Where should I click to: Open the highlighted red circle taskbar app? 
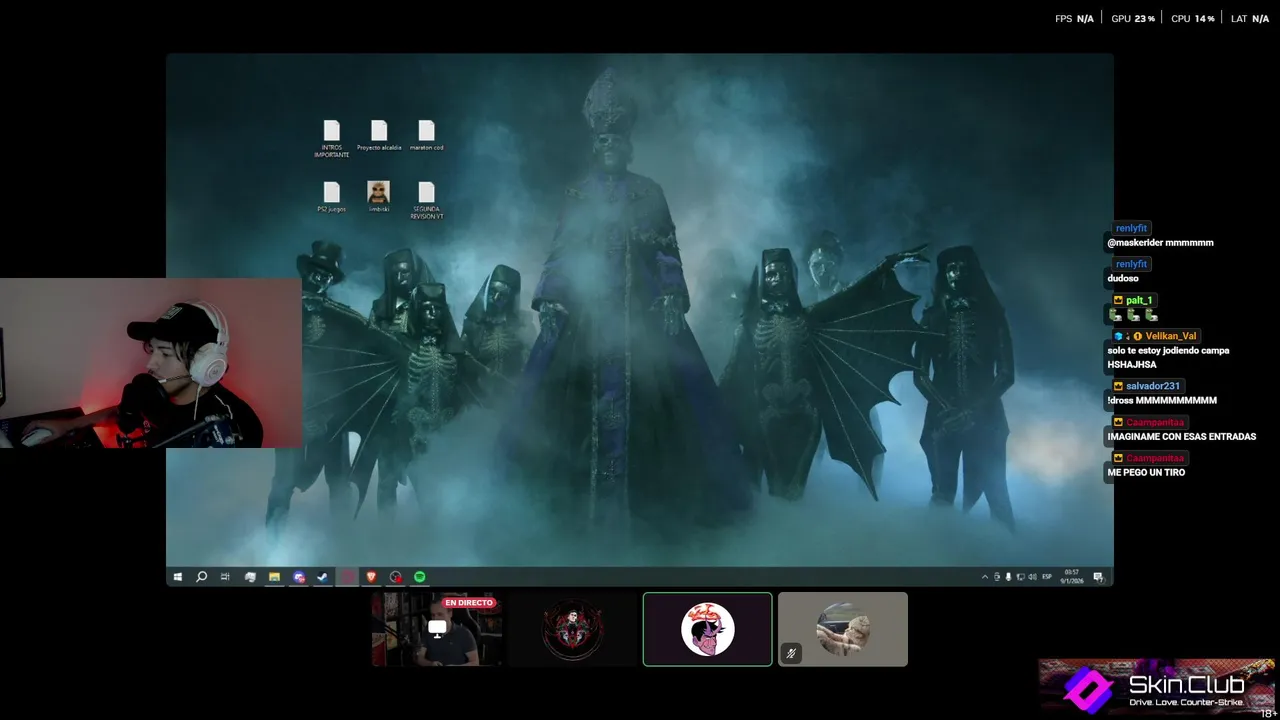[x=347, y=577]
